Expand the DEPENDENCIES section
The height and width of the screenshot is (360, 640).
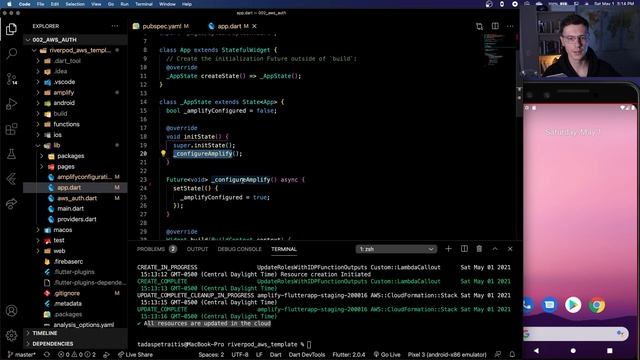click(76, 344)
